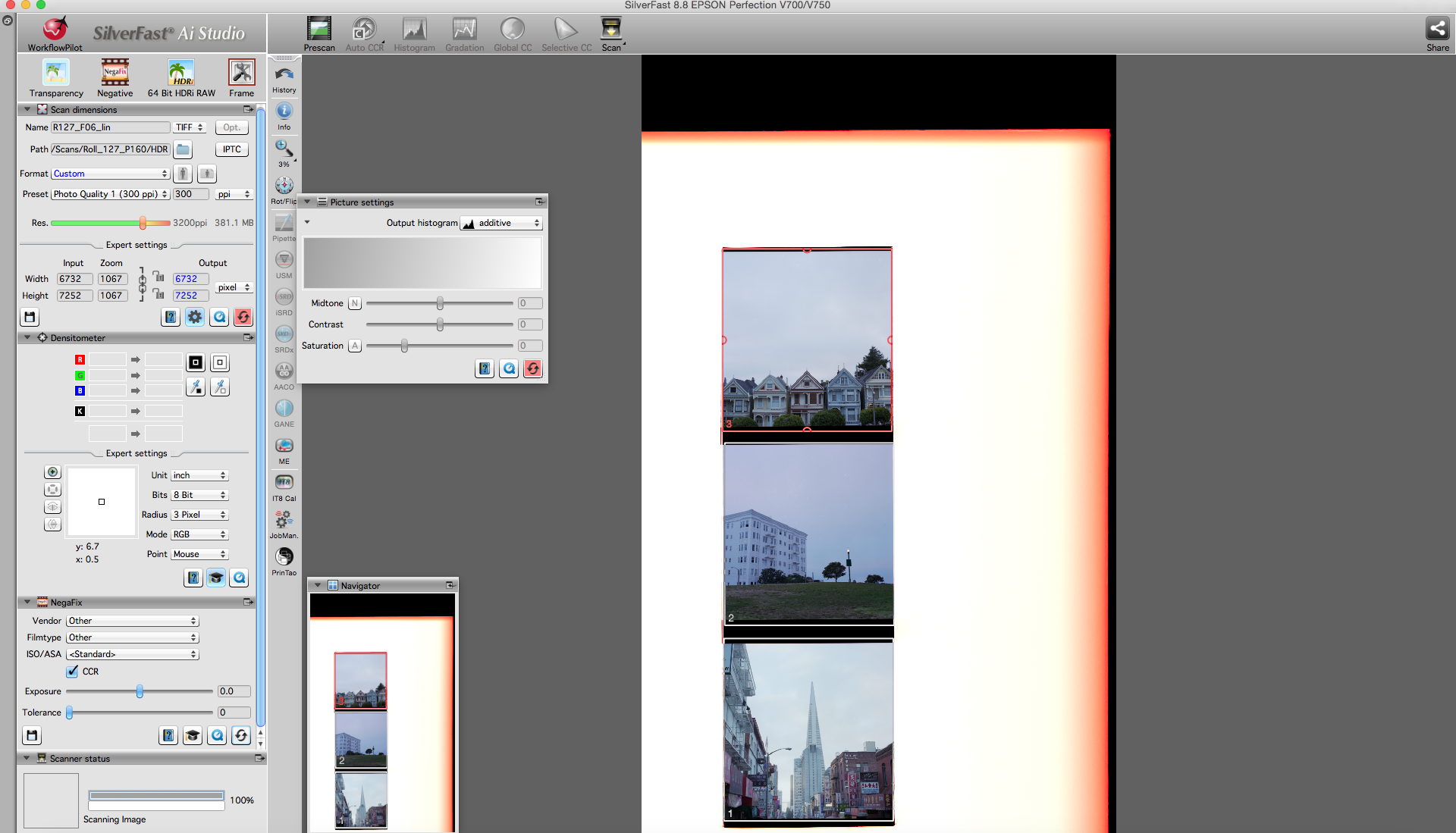The height and width of the screenshot is (833, 1456).
Task: Open NegaFix Vendor dropdown
Action: point(133,621)
